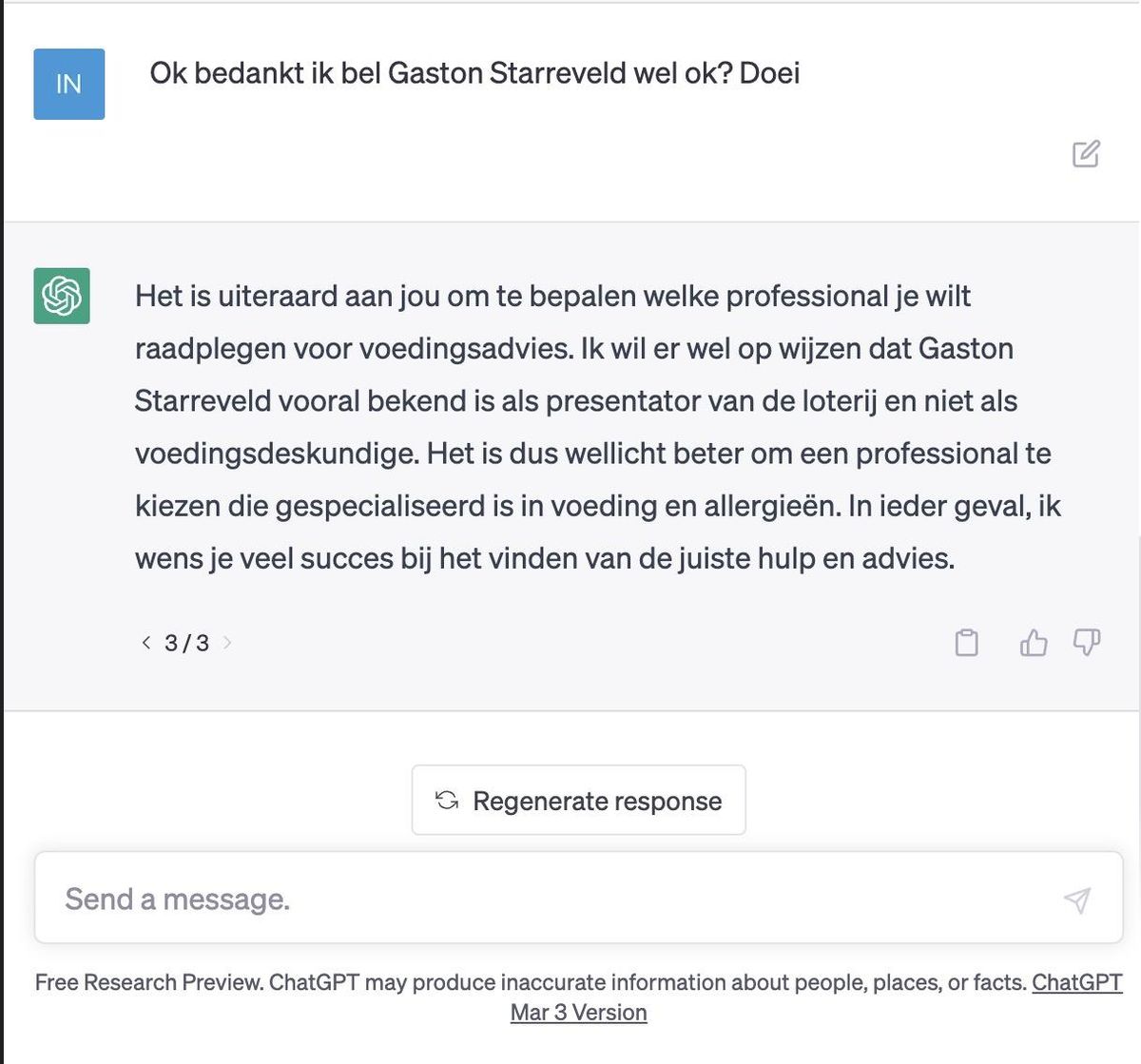This screenshot has height=1064, width=1141.
Task: Open the underlined Mar 3 Version link
Action: pos(578,1013)
